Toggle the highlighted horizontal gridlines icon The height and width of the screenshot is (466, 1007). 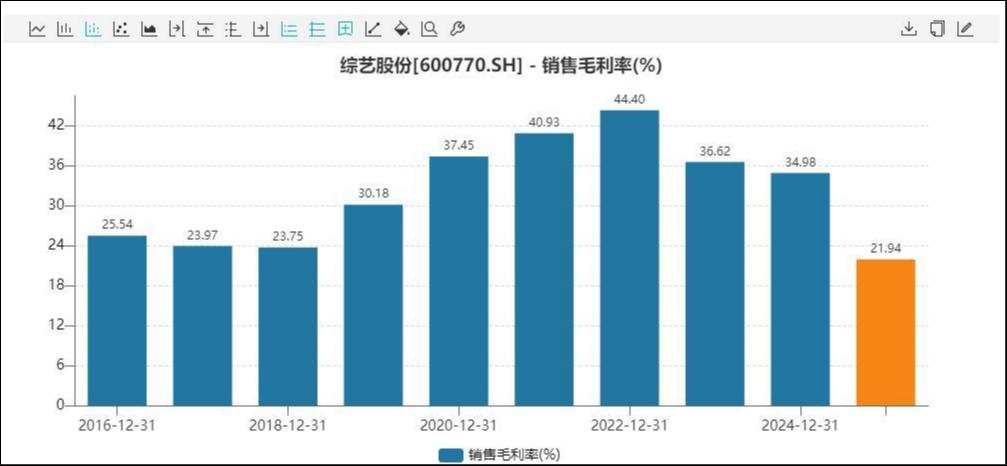317,29
